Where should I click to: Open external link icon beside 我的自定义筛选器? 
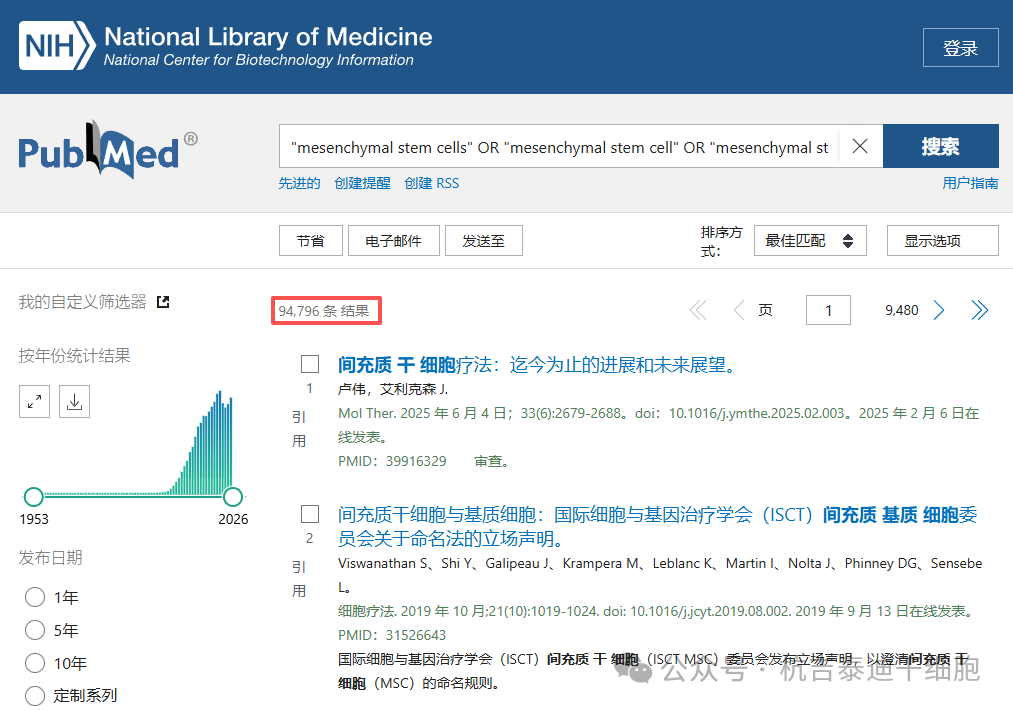coord(163,301)
